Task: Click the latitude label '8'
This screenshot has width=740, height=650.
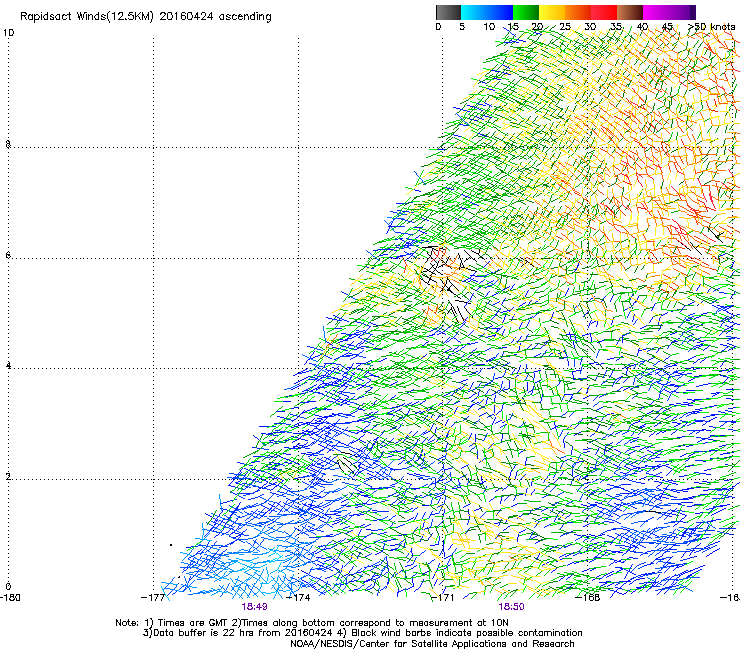Action: [8, 144]
